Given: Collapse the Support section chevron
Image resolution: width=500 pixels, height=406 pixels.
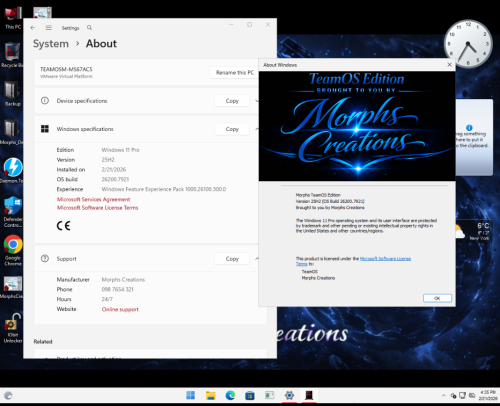Looking at the screenshot, I should point(257,259).
